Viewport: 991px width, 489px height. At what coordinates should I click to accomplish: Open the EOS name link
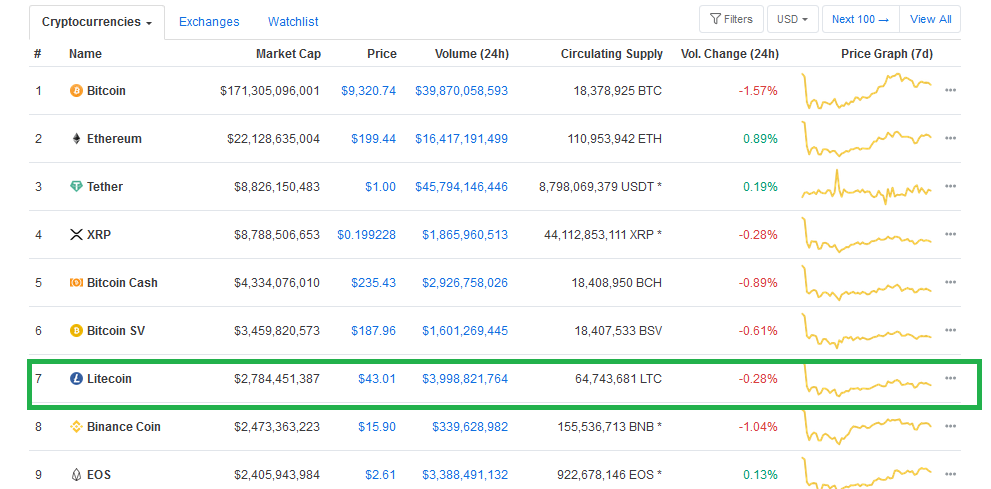click(x=99, y=475)
